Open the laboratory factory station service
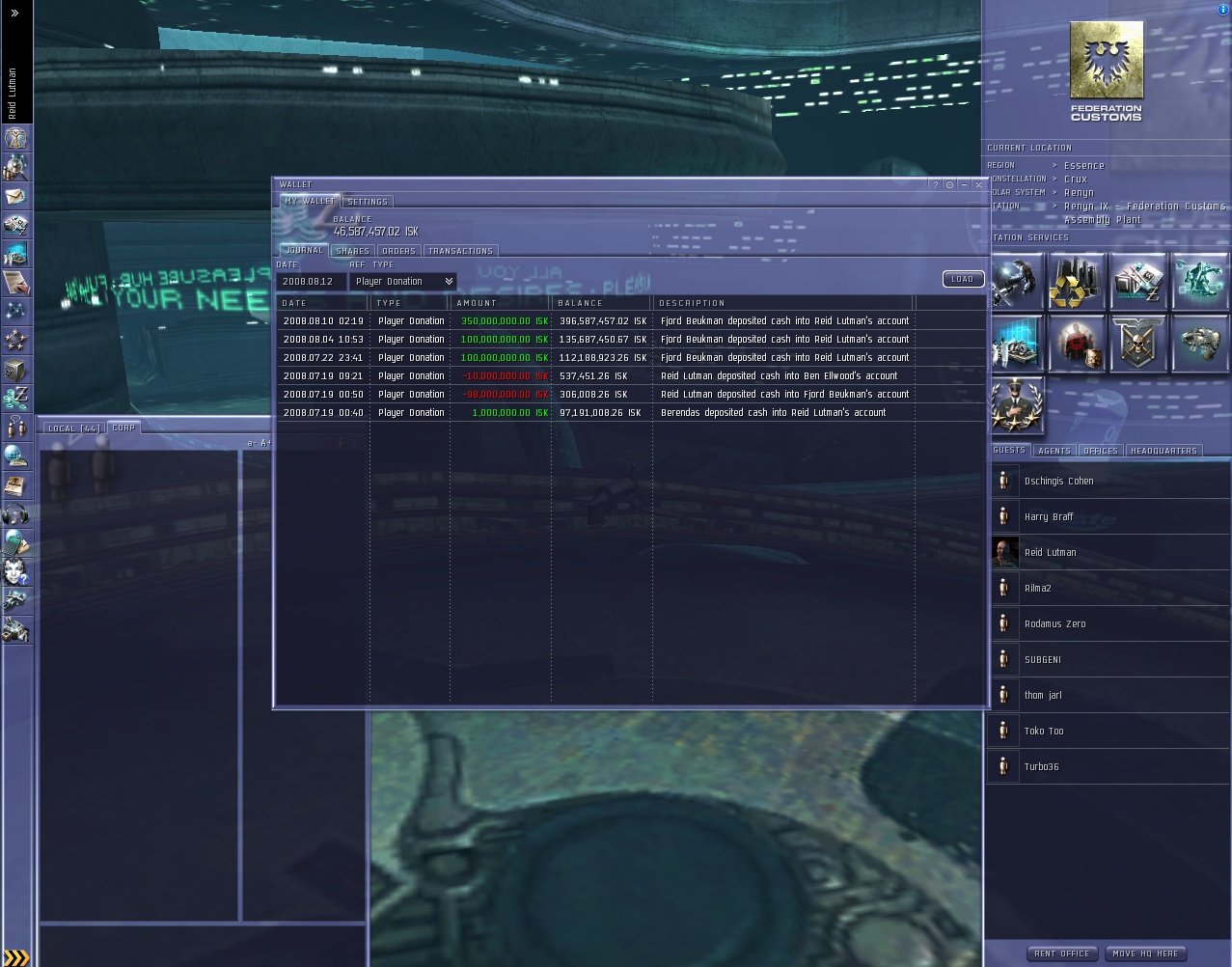Screen dimensions: 1232x967 point(1017,343)
